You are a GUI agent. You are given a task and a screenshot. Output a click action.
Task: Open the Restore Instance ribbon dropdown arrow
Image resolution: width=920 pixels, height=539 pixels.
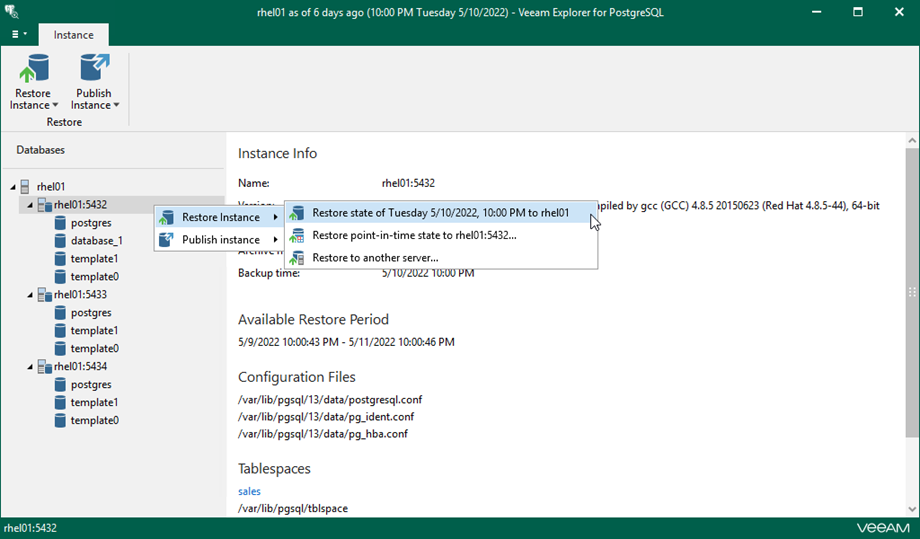pos(55,106)
